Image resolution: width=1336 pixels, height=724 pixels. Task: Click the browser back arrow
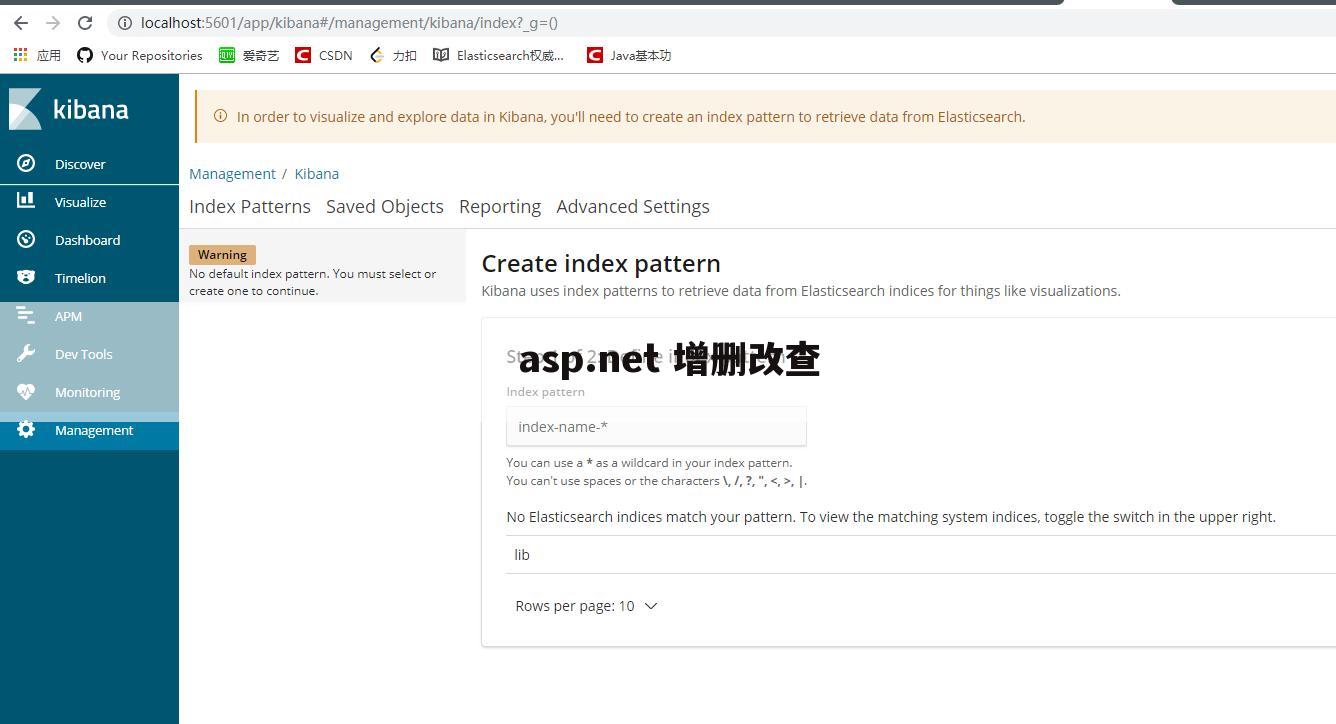(x=21, y=22)
